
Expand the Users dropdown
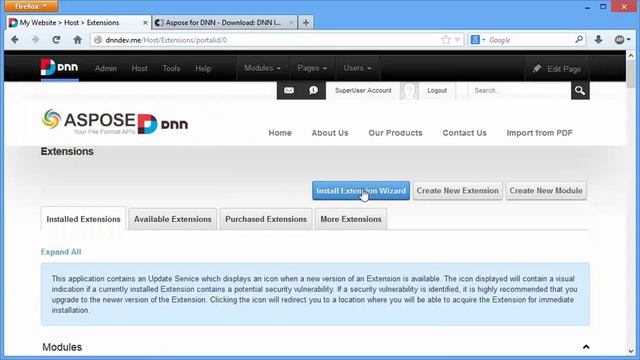coord(357,68)
